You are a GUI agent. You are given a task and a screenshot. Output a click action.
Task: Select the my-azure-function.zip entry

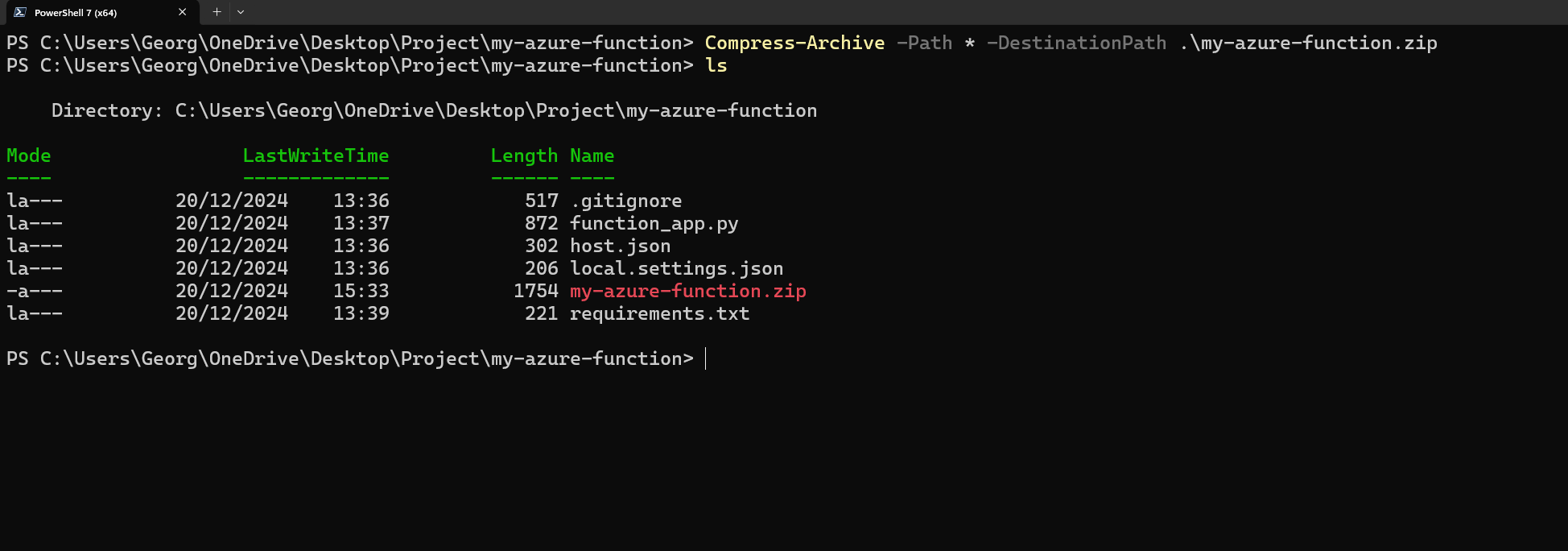click(687, 291)
